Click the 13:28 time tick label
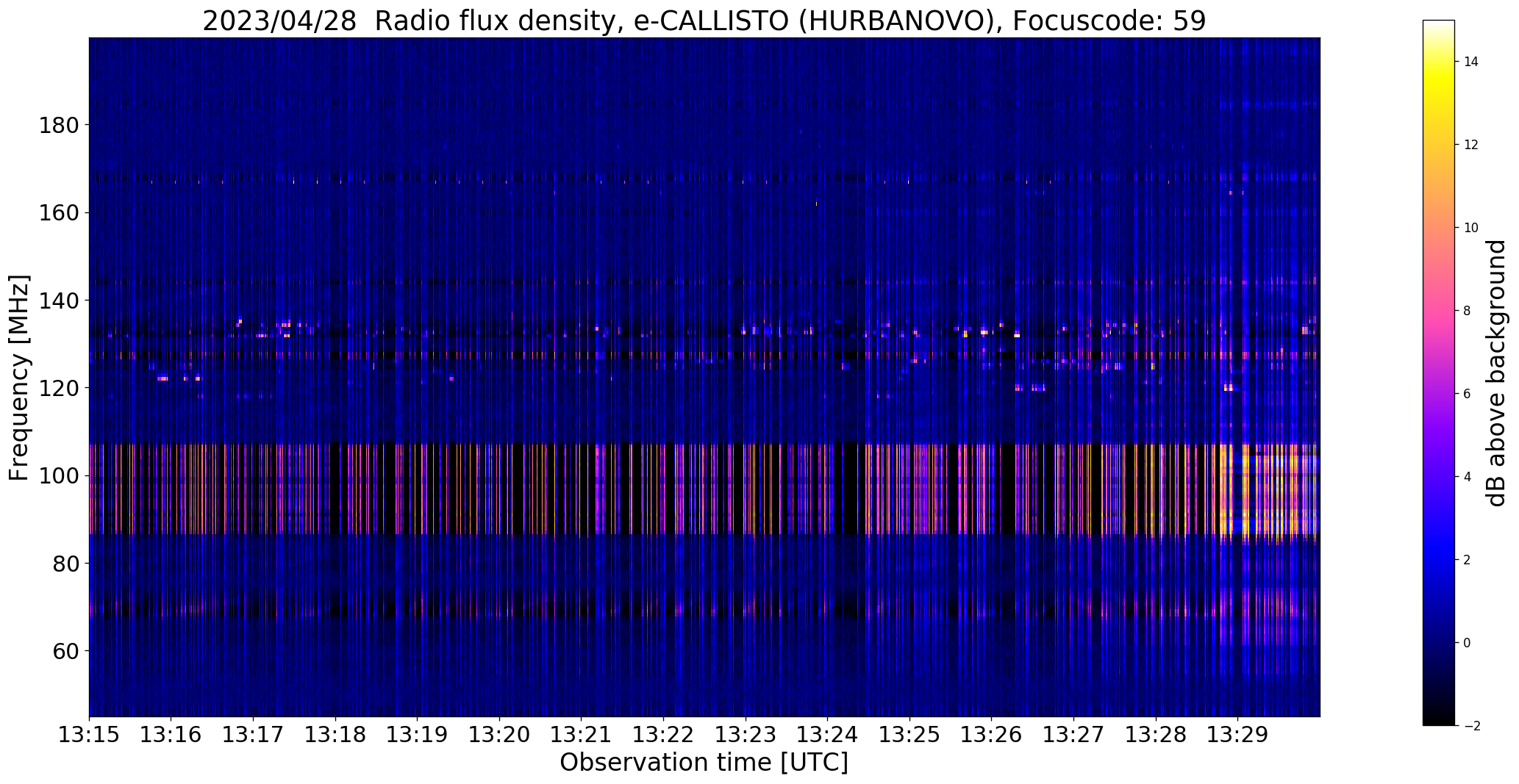Viewport: 1519px width, 784px height. pyautogui.click(x=1156, y=735)
